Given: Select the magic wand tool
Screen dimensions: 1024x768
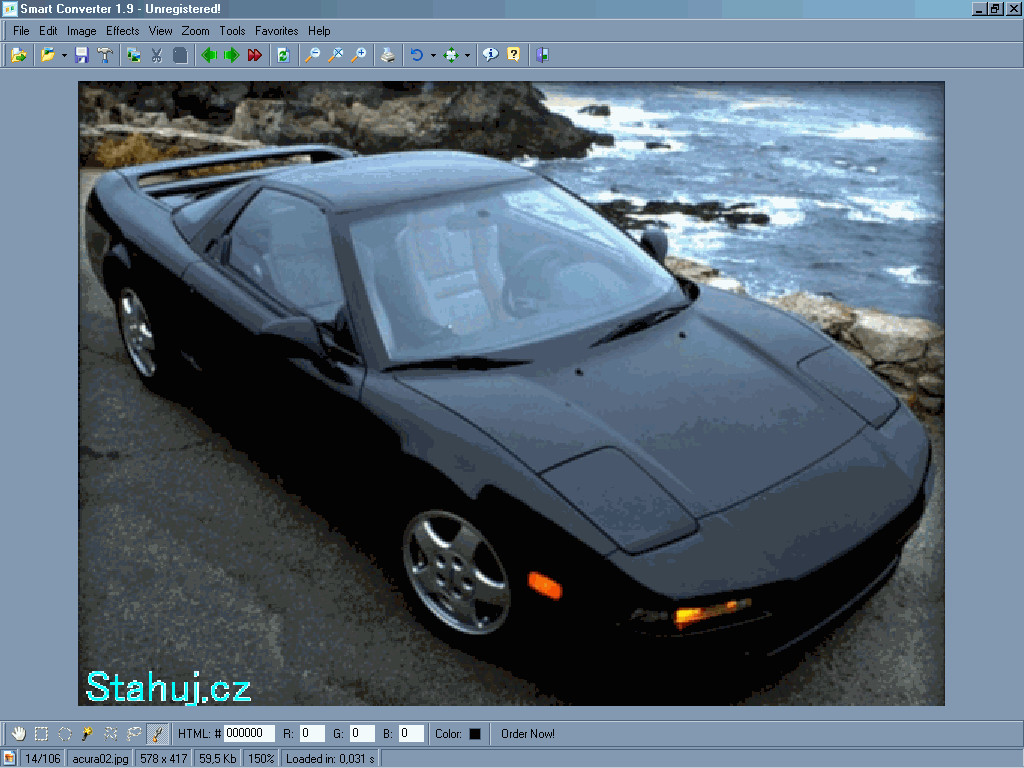Looking at the screenshot, I should coord(88,733).
